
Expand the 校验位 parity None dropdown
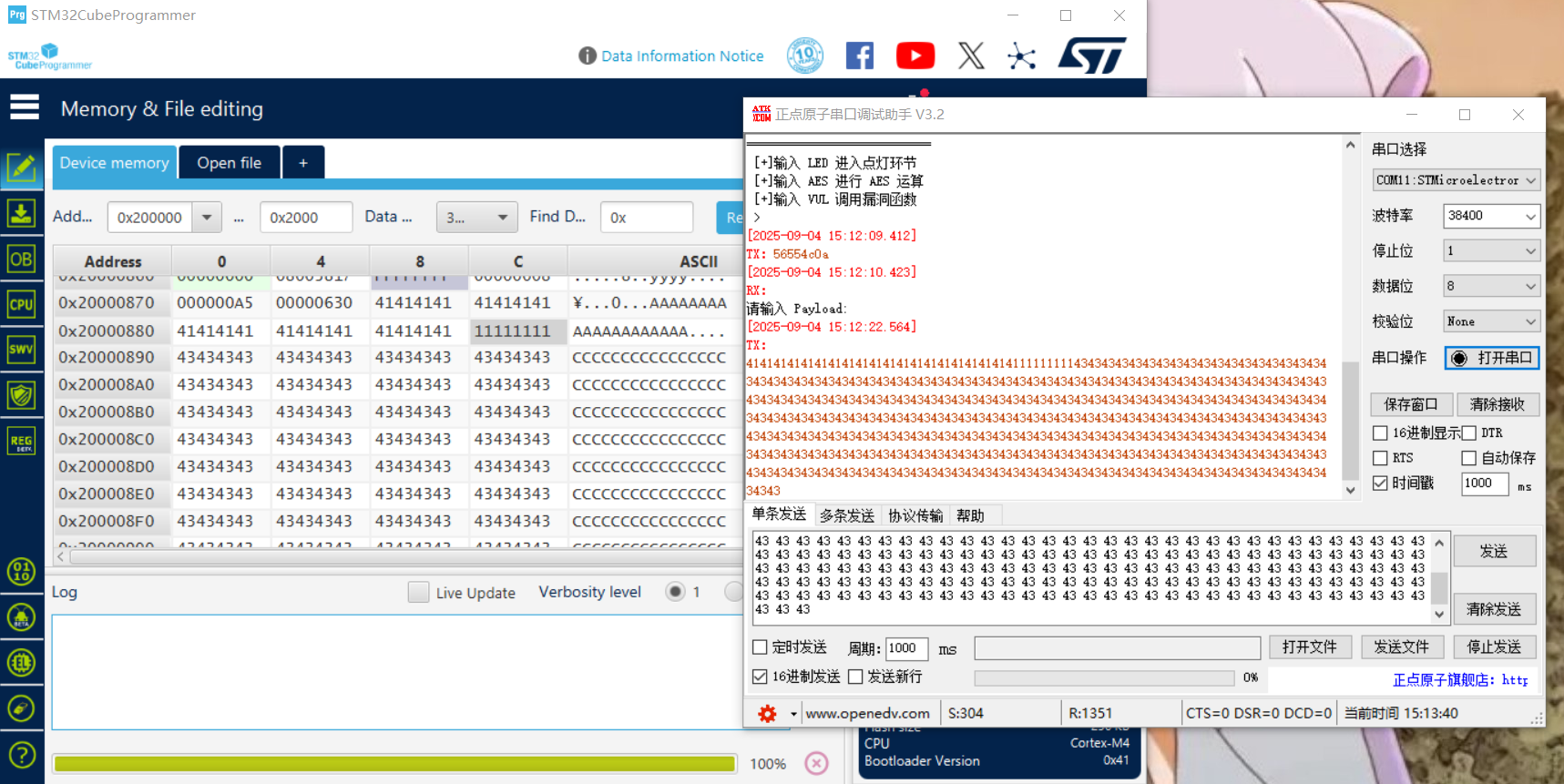click(1491, 321)
